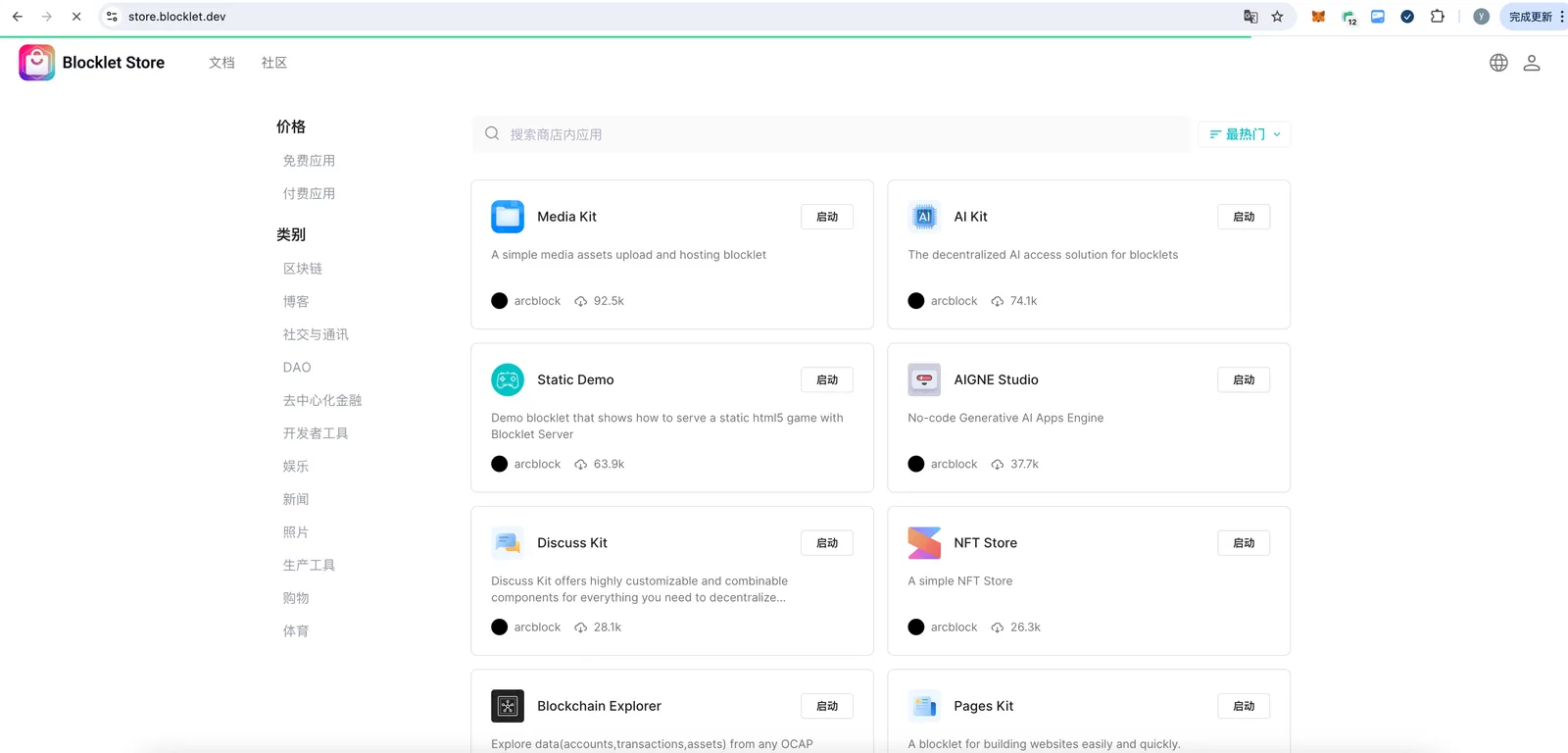Open the language globe icon

(1498, 63)
